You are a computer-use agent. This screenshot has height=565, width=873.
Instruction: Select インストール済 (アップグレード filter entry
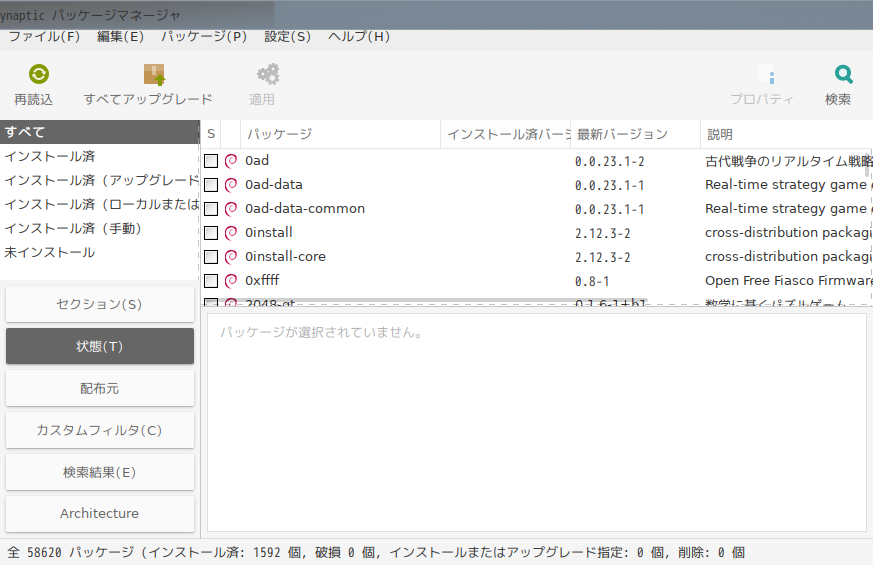coord(100,180)
